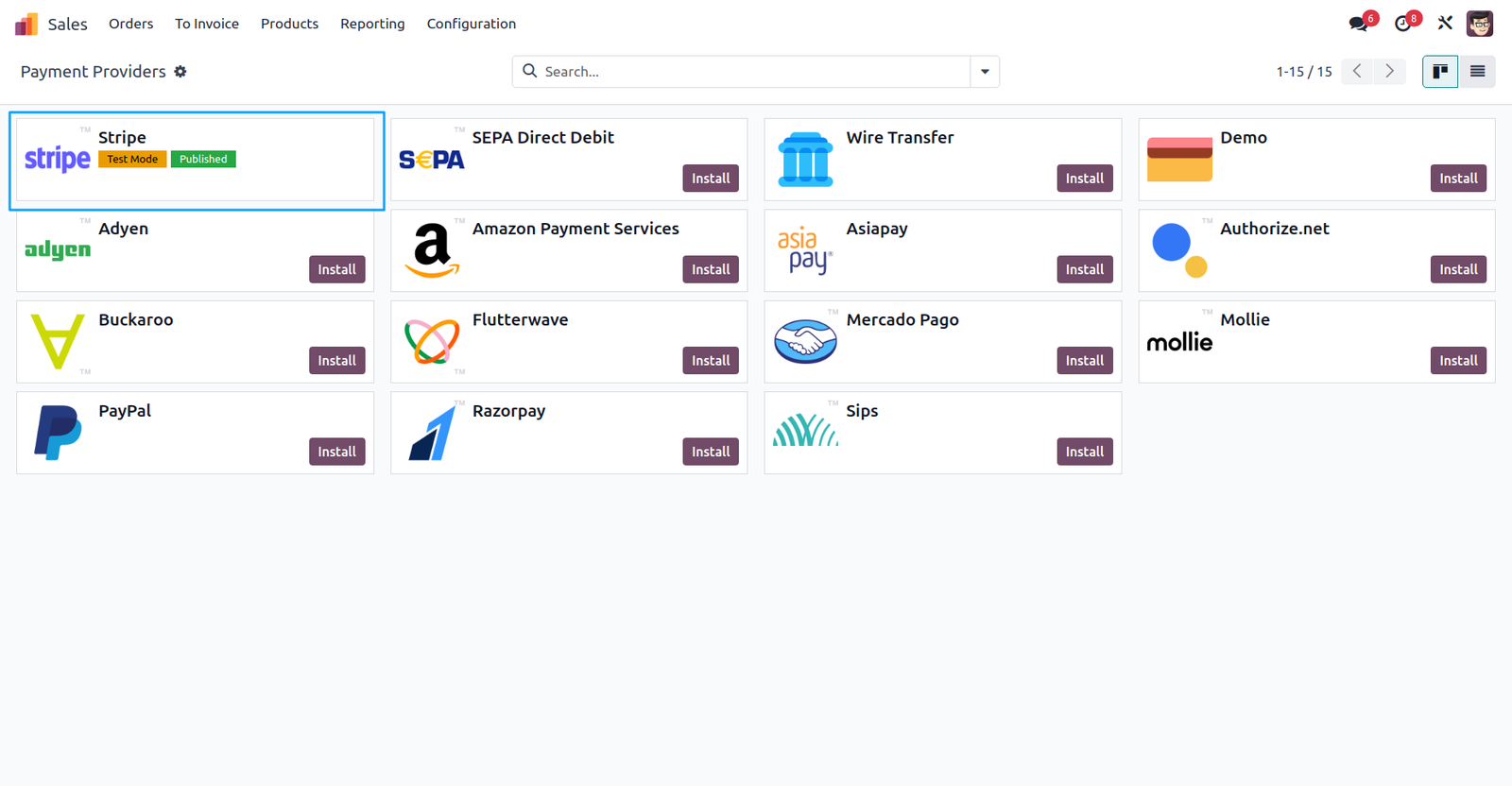This screenshot has height=786, width=1512.
Task: Install the SEPA Direct Debit provider
Action: 711,179
